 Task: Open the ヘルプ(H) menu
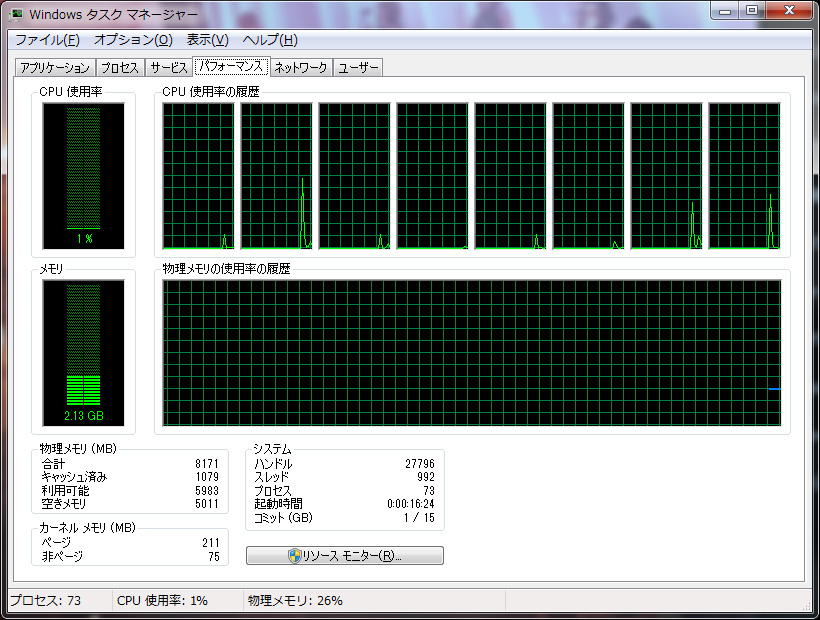270,40
